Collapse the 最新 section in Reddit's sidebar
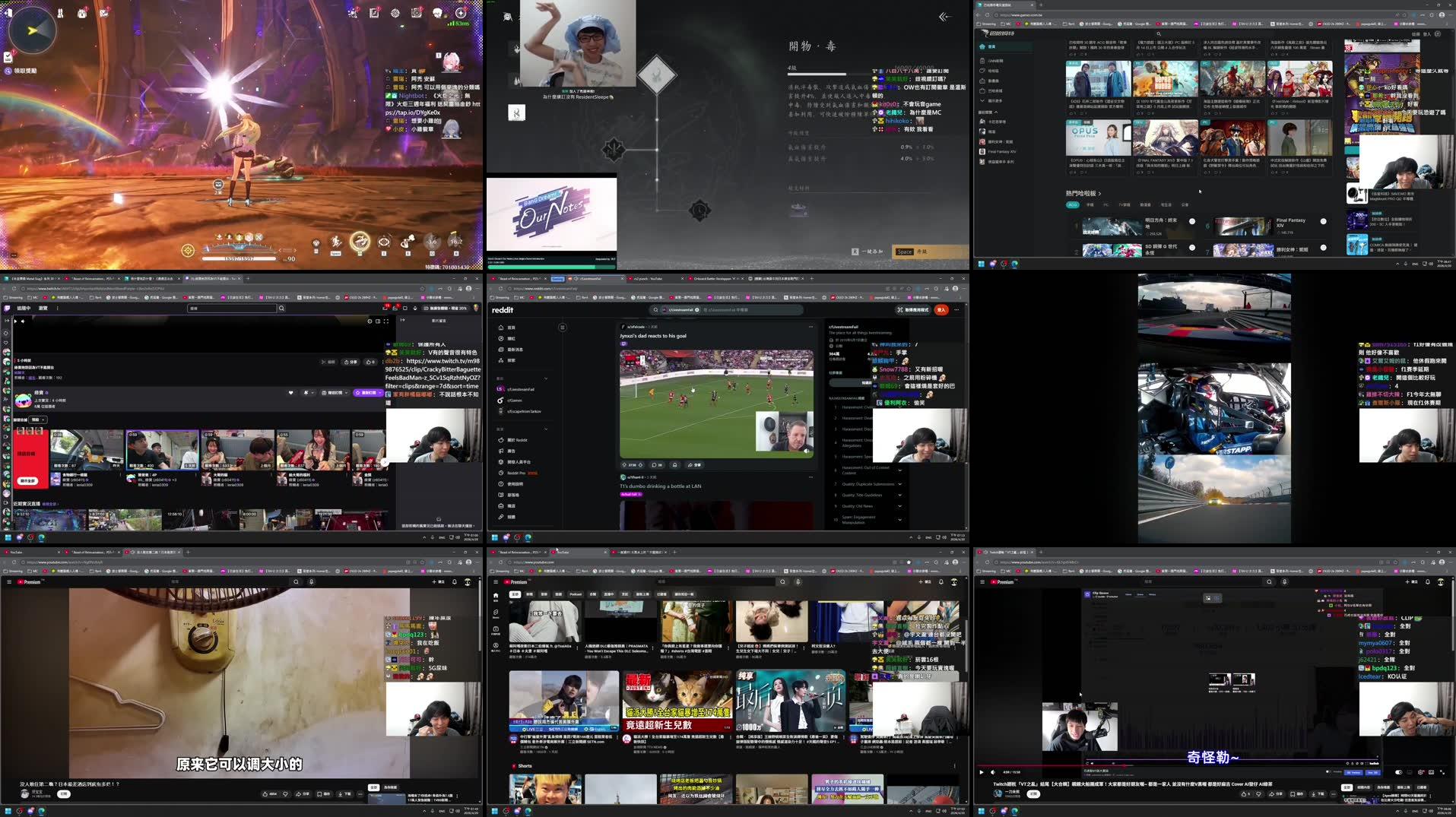 click(546, 378)
